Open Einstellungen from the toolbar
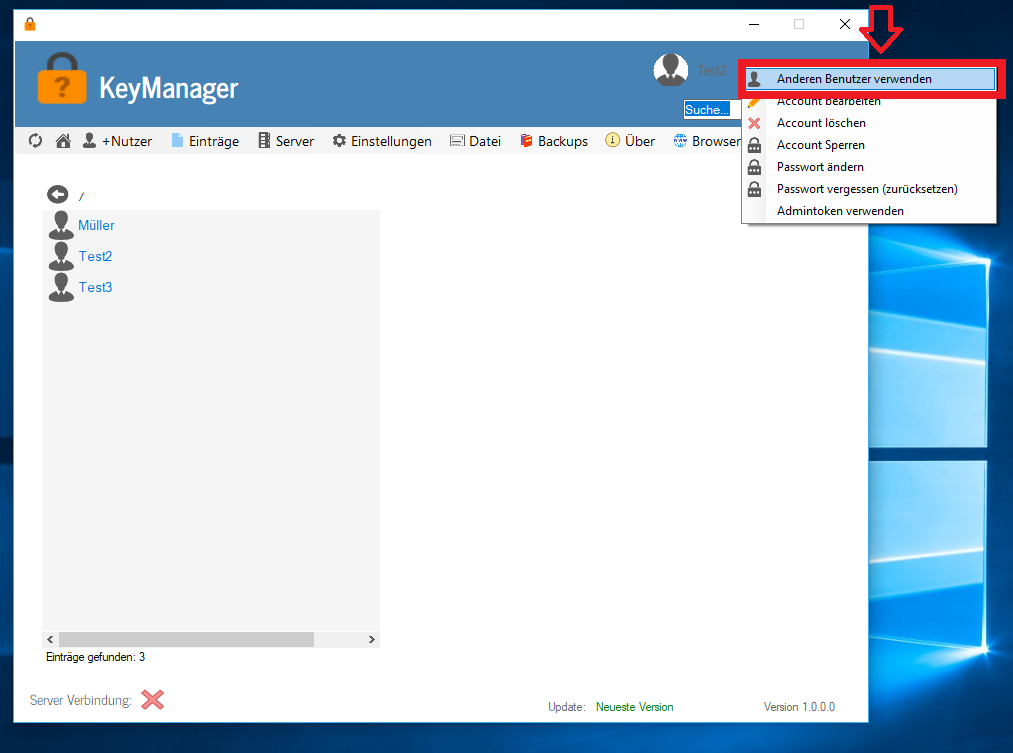Screen dimensions: 1013x753 (382, 141)
